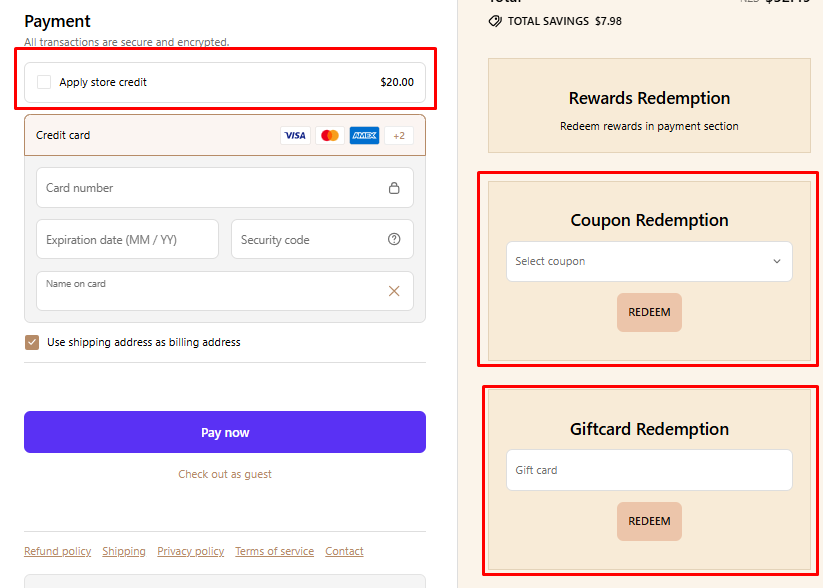This screenshot has height=588, width=823.
Task: Redeem the gift card
Action: point(649,521)
